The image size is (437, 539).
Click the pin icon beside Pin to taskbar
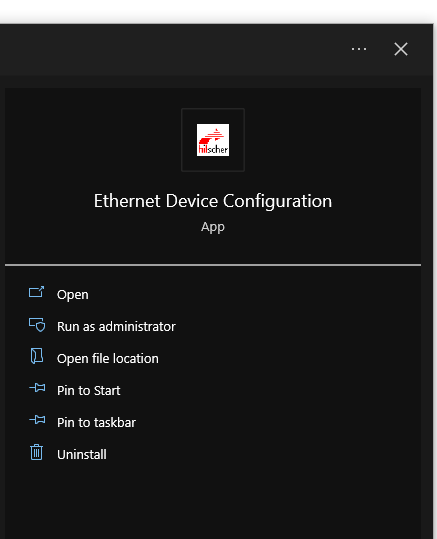pyautogui.click(x=37, y=420)
